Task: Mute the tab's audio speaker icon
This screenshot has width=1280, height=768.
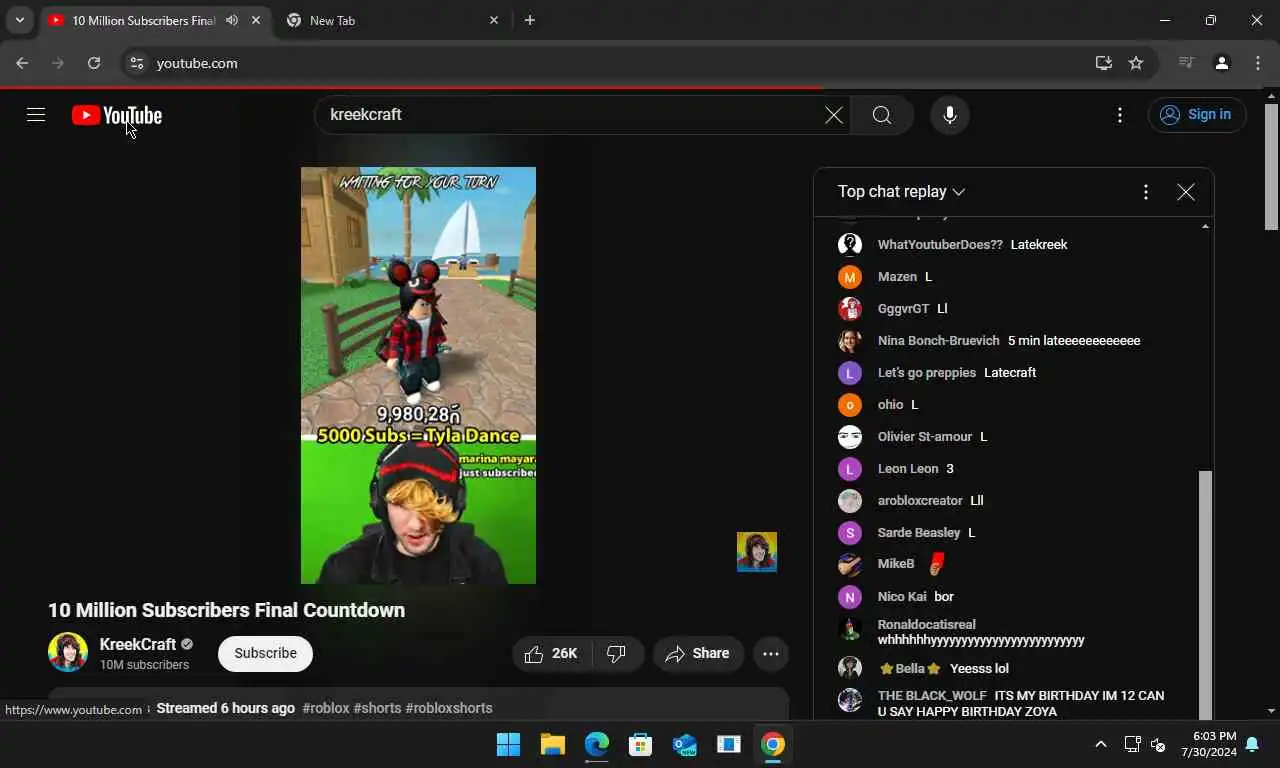Action: point(232,20)
